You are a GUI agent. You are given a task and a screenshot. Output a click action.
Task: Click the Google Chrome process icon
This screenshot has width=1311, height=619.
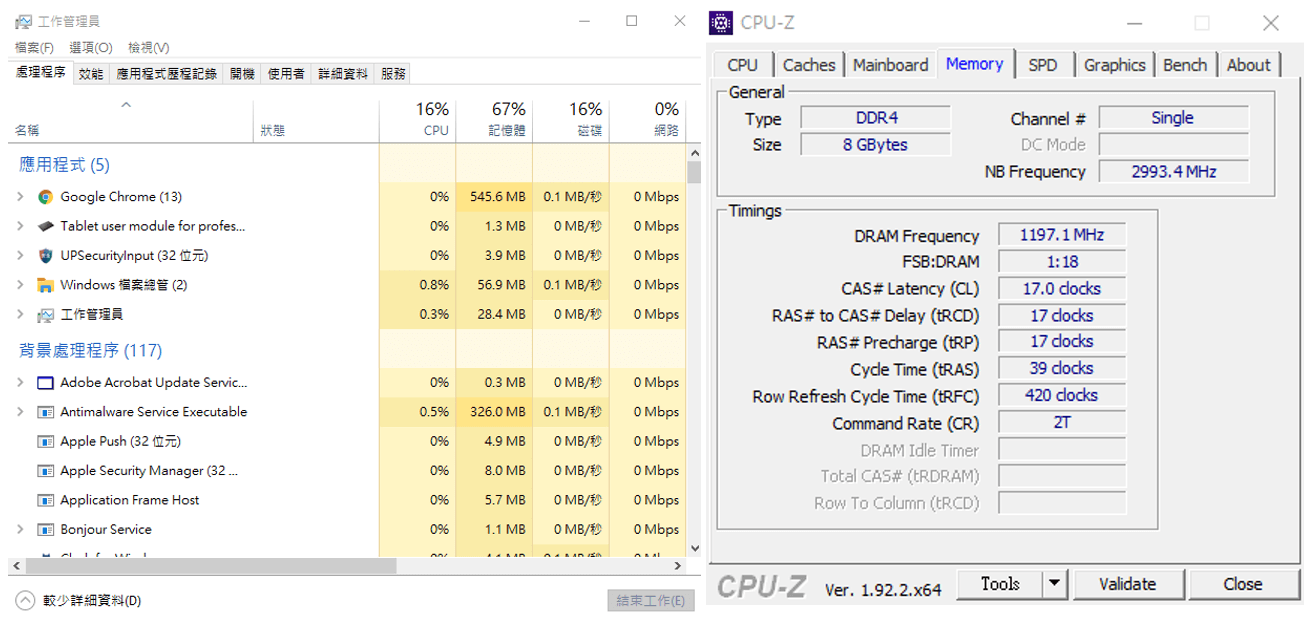[45, 197]
